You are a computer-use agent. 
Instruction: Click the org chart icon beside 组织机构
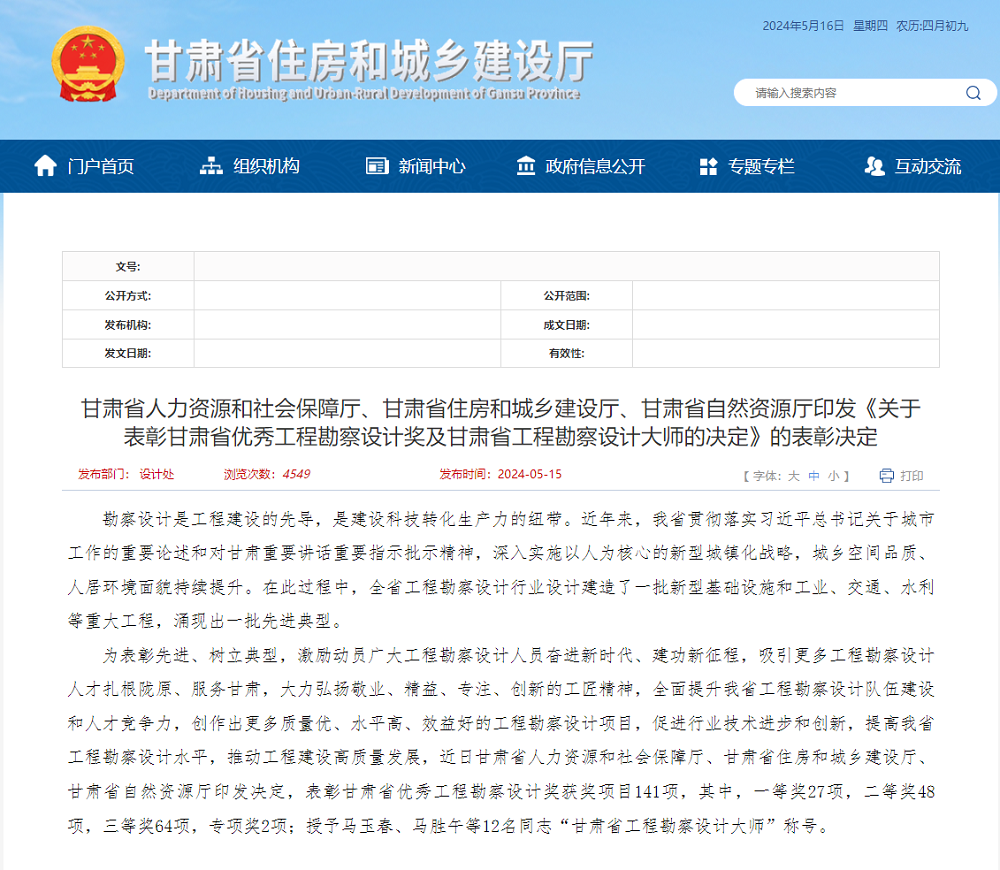(211, 166)
